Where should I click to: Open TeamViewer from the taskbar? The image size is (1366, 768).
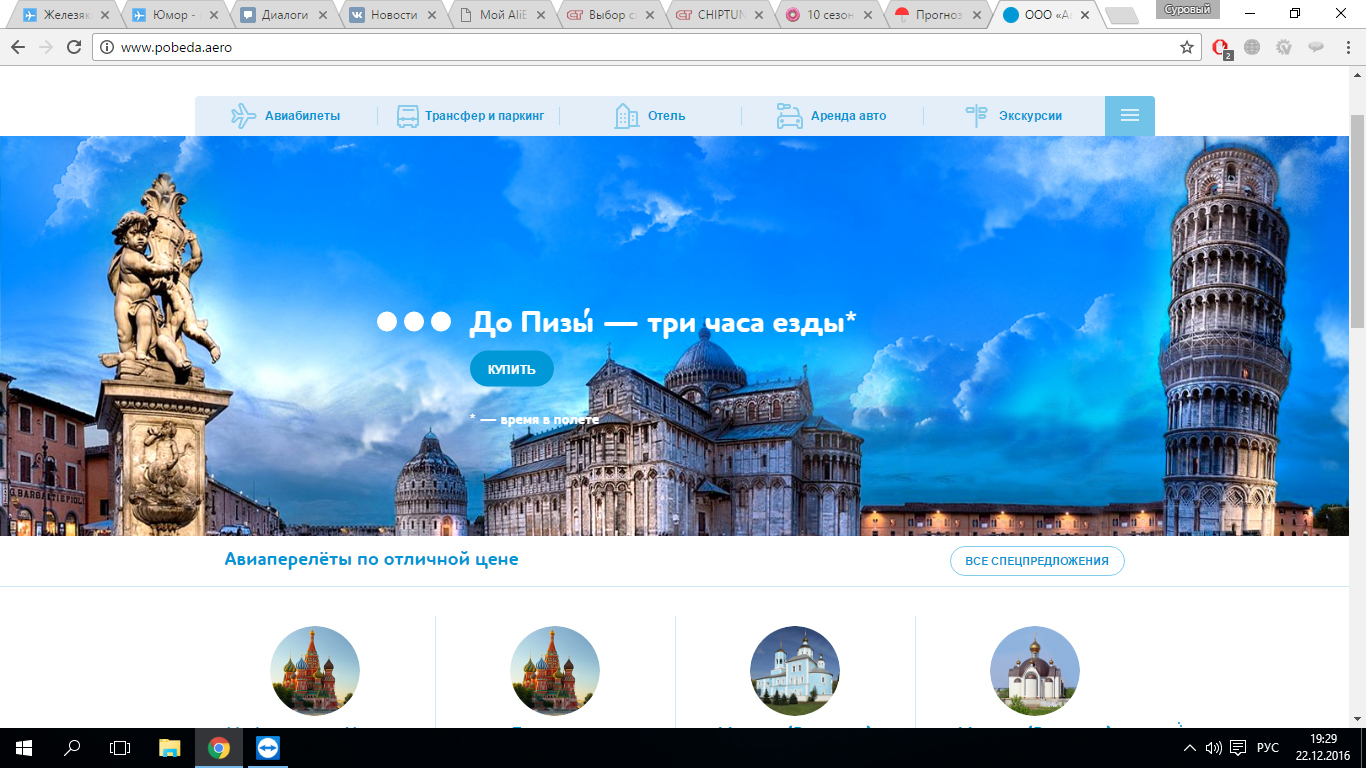(268, 748)
